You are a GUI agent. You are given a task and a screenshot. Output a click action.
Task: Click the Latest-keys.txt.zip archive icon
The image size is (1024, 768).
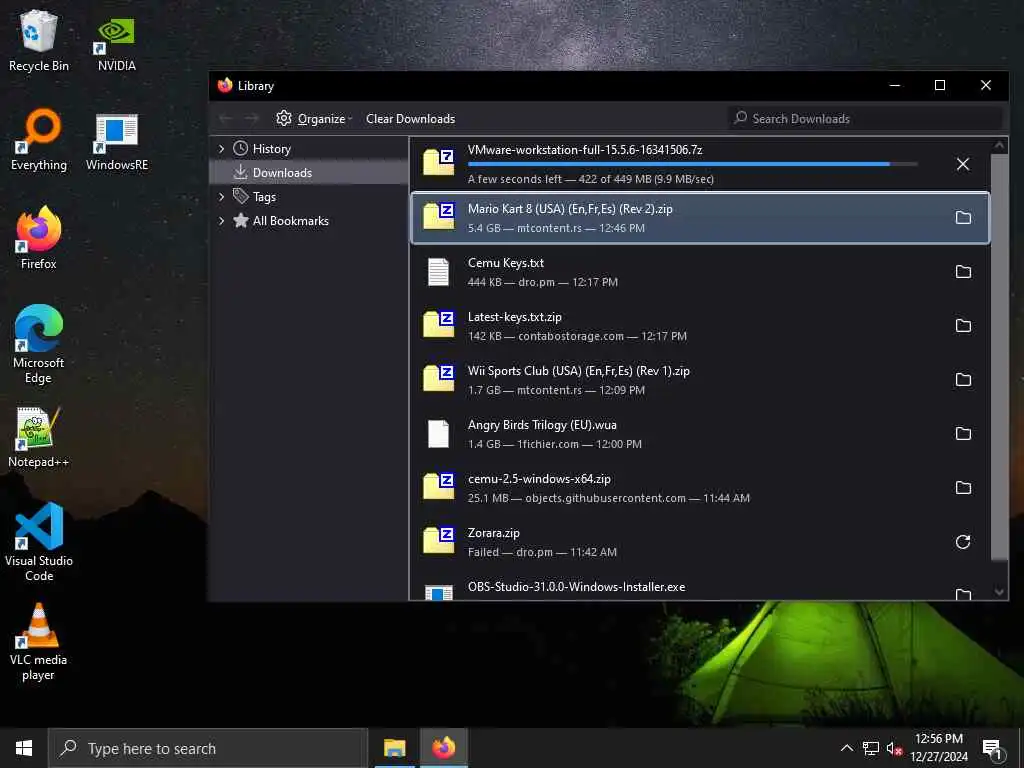coord(438,325)
